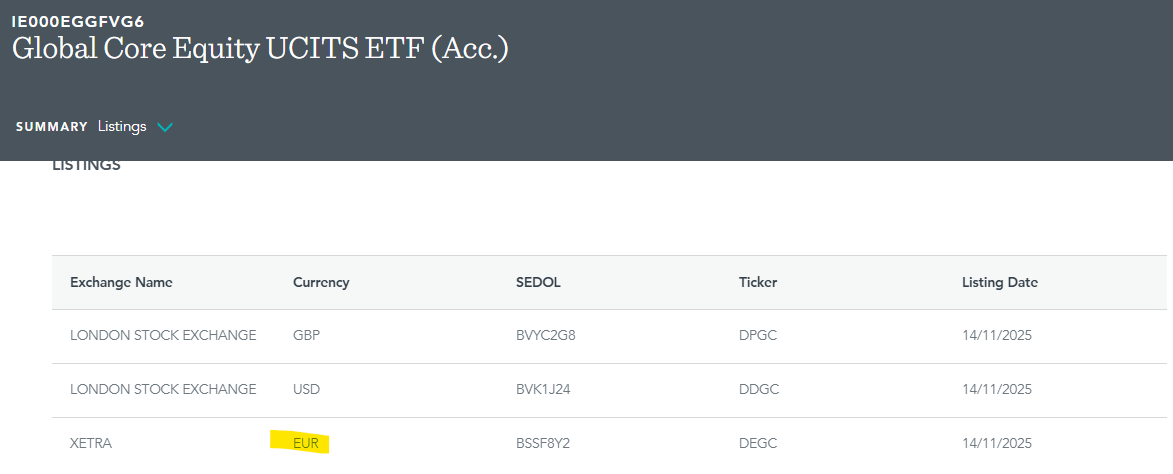
Task: Click the Exchange Name column header
Action: (121, 283)
